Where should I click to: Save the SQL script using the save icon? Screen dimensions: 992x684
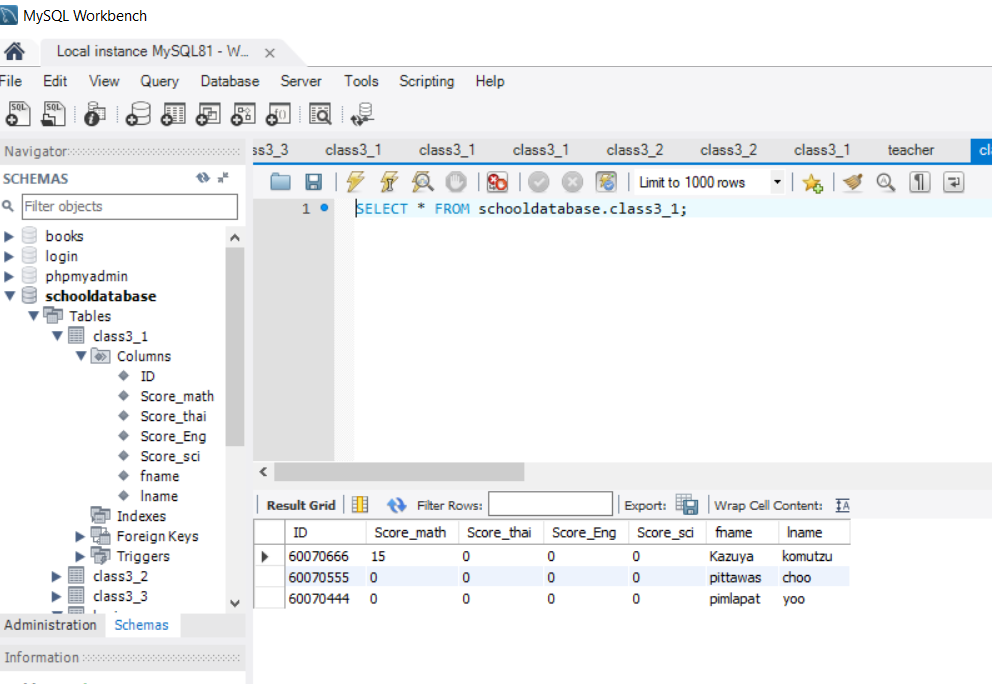[314, 182]
